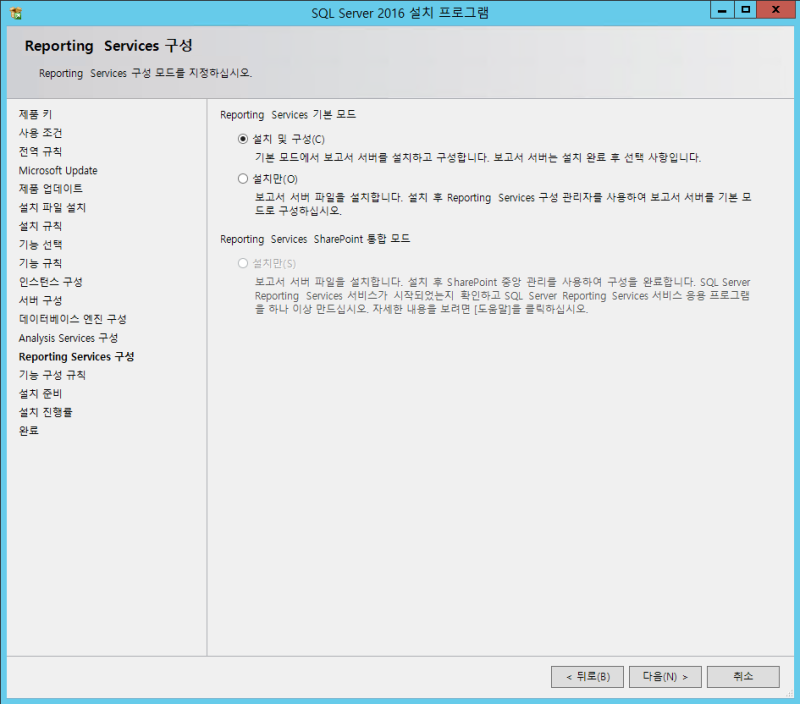Select the 데이터베이스 엔진 구성 step in the sidebar
This screenshot has height=704, width=800.
click(72, 319)
